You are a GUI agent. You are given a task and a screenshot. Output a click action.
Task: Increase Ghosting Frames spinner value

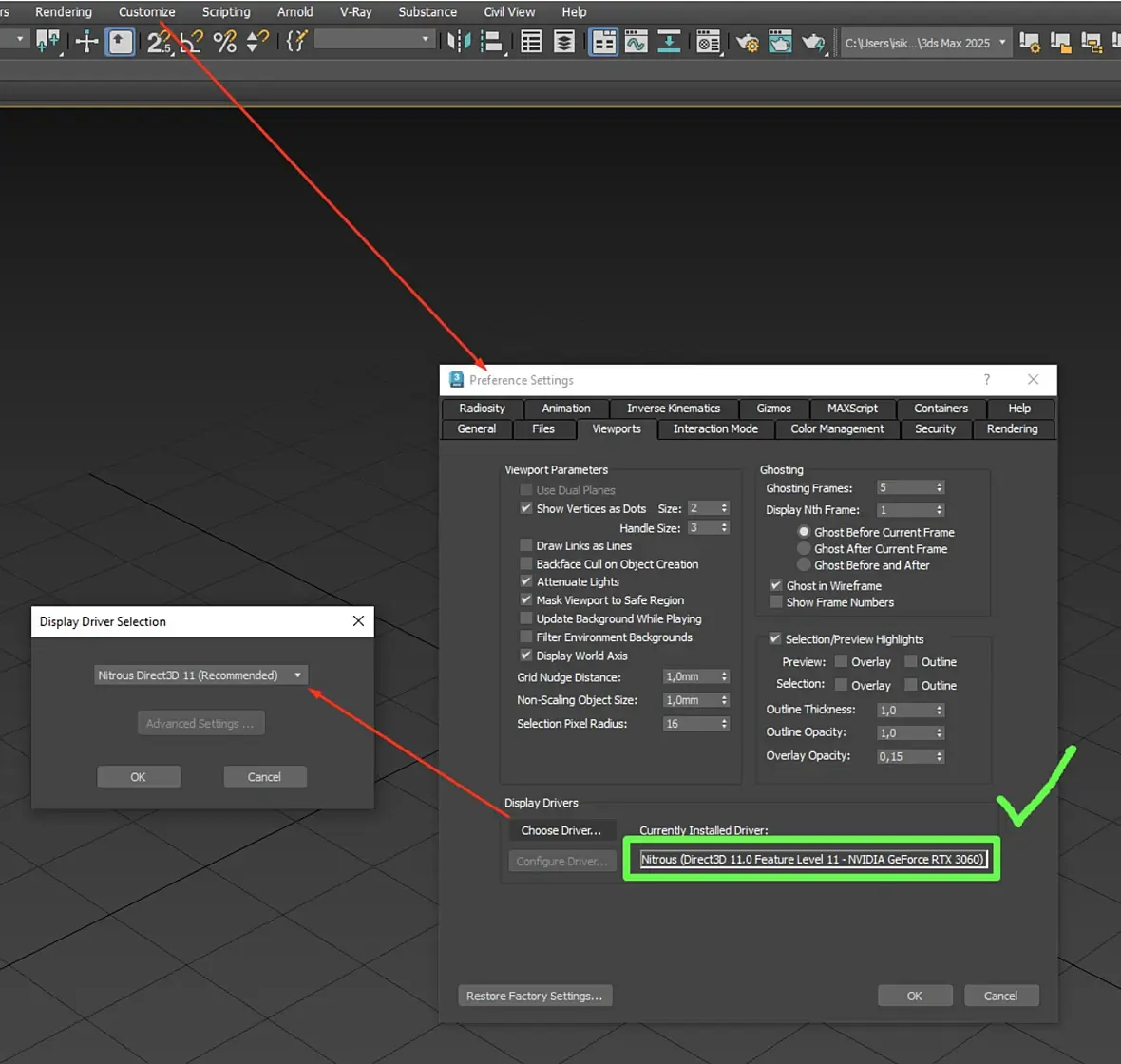[940, 484]
